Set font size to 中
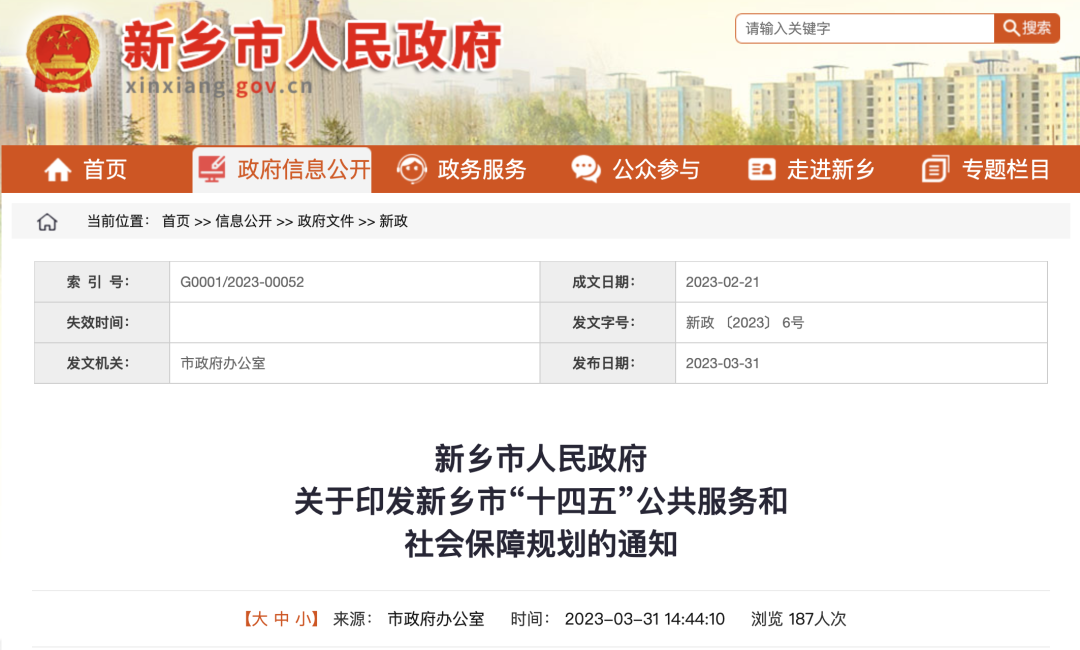This screenshot has height=650, width=1080. click(281, 619)
